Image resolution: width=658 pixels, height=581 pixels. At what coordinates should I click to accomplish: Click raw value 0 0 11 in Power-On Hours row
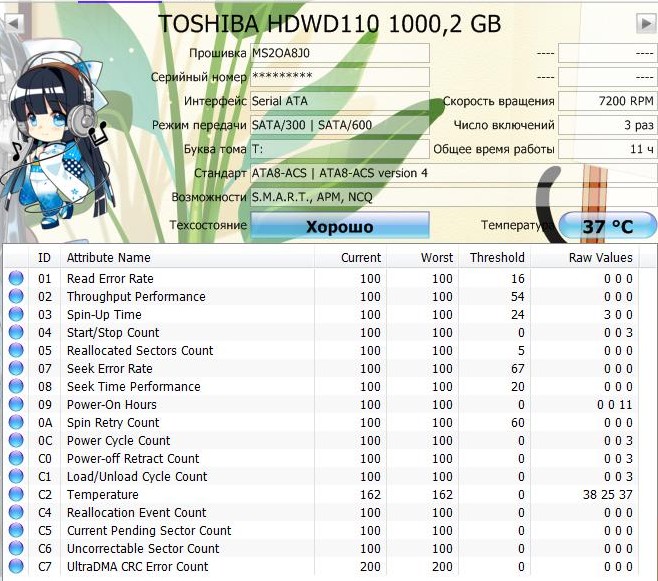[614, 405]
